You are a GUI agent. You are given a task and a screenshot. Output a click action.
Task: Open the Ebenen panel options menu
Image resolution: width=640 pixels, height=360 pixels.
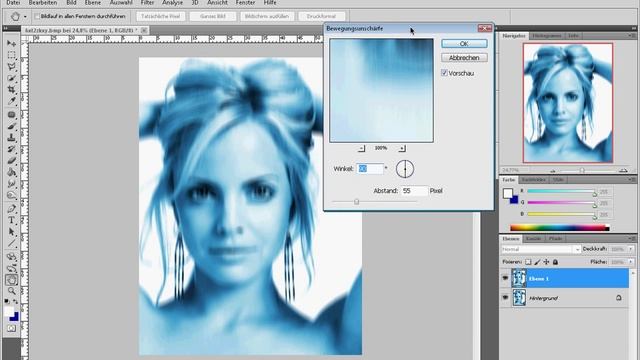click(x=632, y=238)
